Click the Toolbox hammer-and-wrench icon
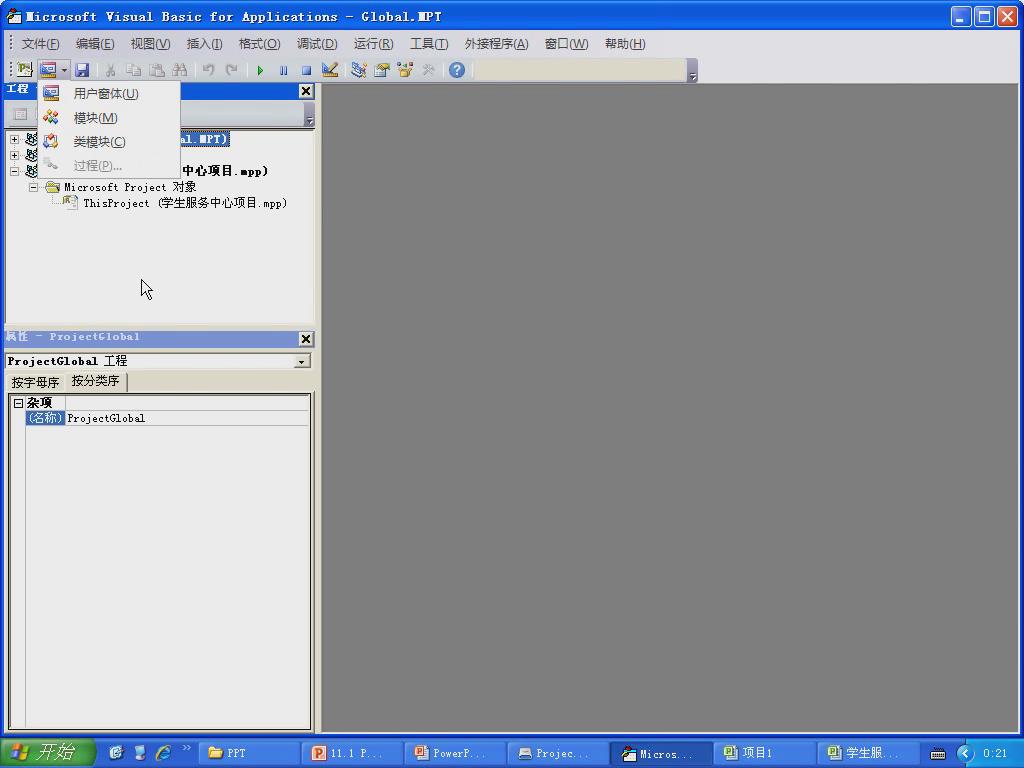Viewport: 1024px width, 768px height. [428, 69]
